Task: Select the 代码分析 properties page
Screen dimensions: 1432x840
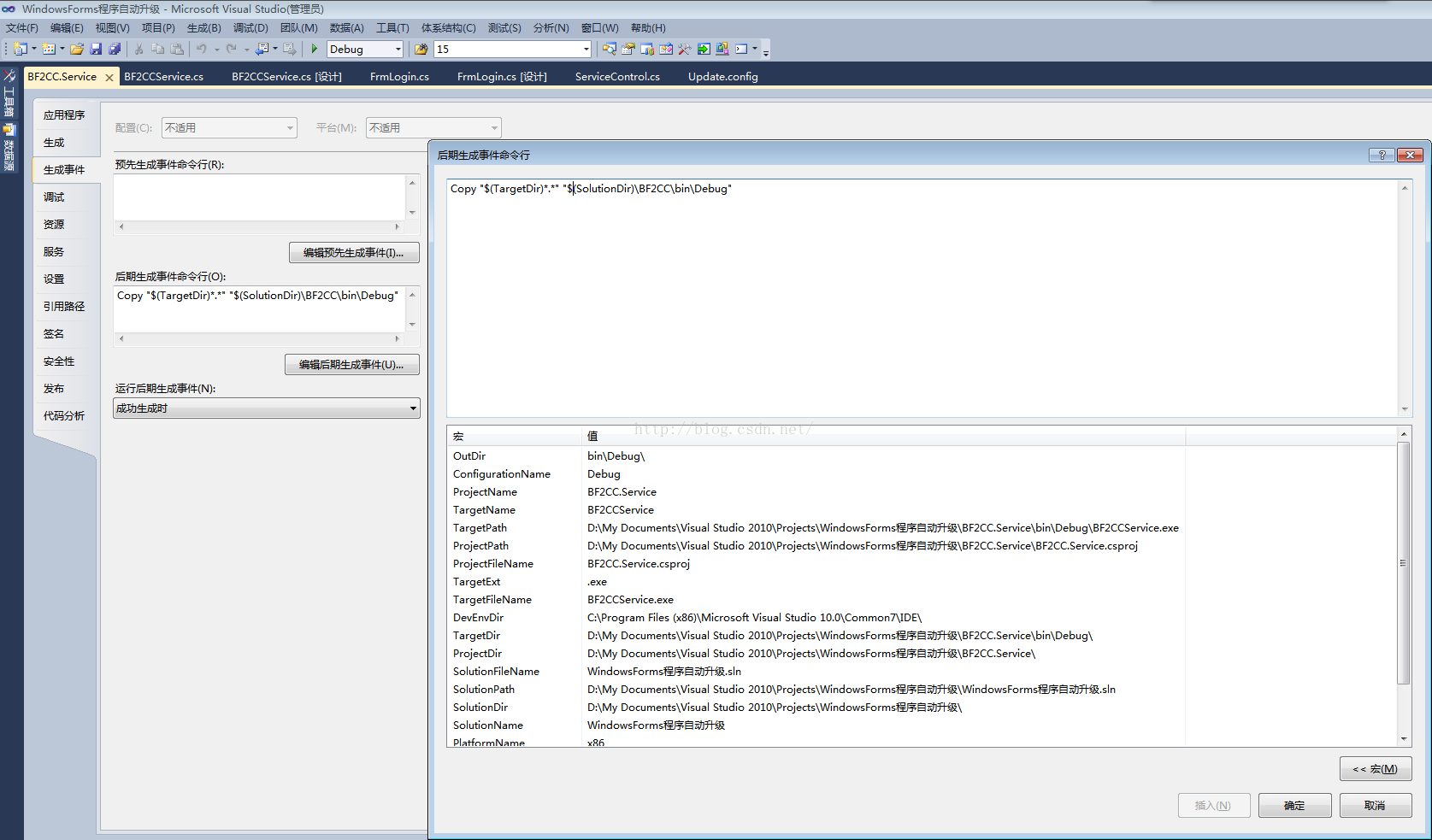Action: (64, 415)
